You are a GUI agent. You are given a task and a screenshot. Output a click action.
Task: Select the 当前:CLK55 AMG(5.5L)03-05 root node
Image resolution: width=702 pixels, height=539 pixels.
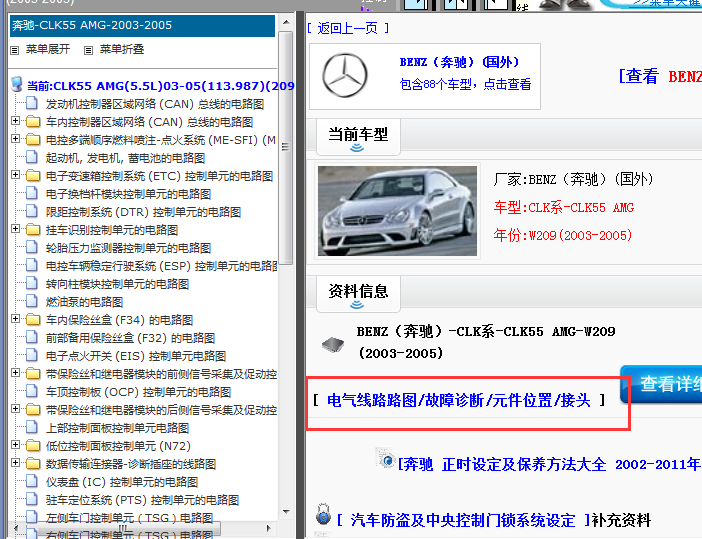(x=161, y=86)
